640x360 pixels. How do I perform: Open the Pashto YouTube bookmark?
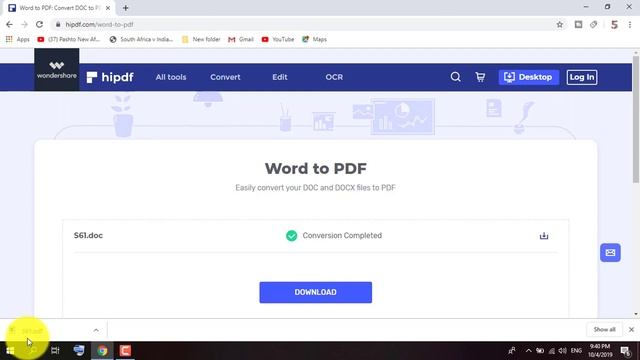coord(69,39)
